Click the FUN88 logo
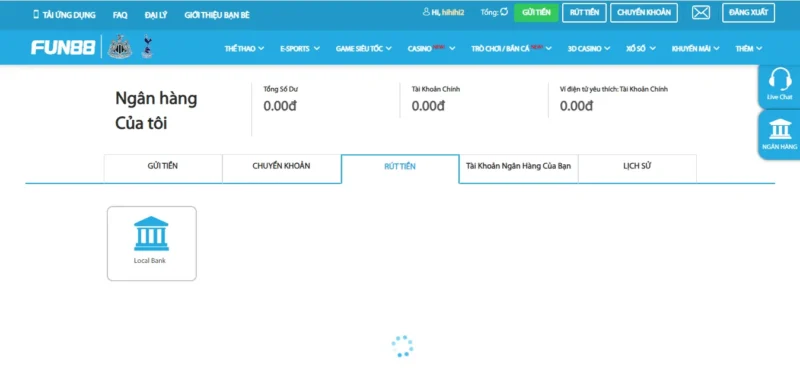The height and width of the screenshot is (381, 800). [x=63, y=48]
